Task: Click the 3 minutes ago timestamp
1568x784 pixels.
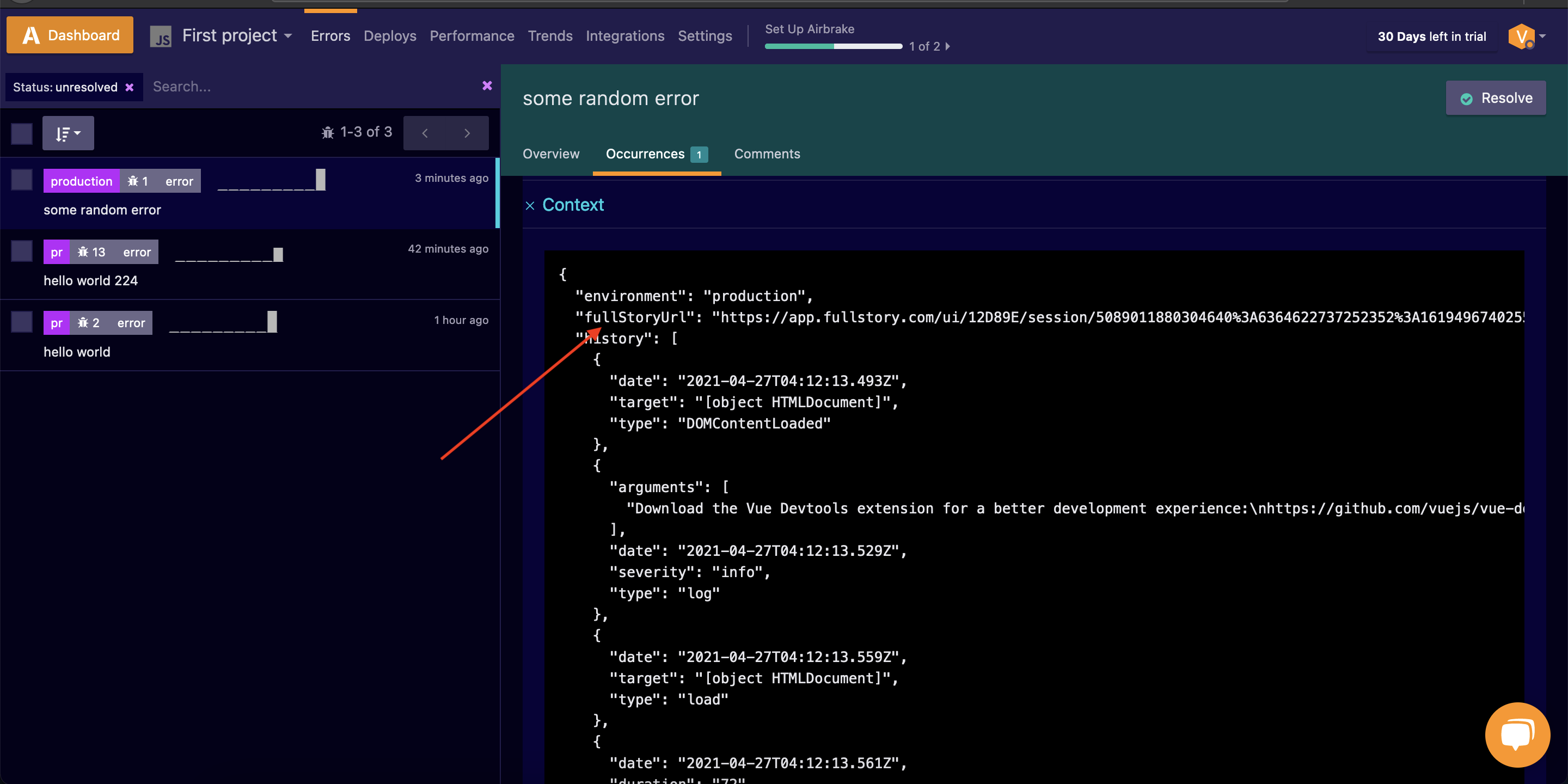Action: point(451,177)
